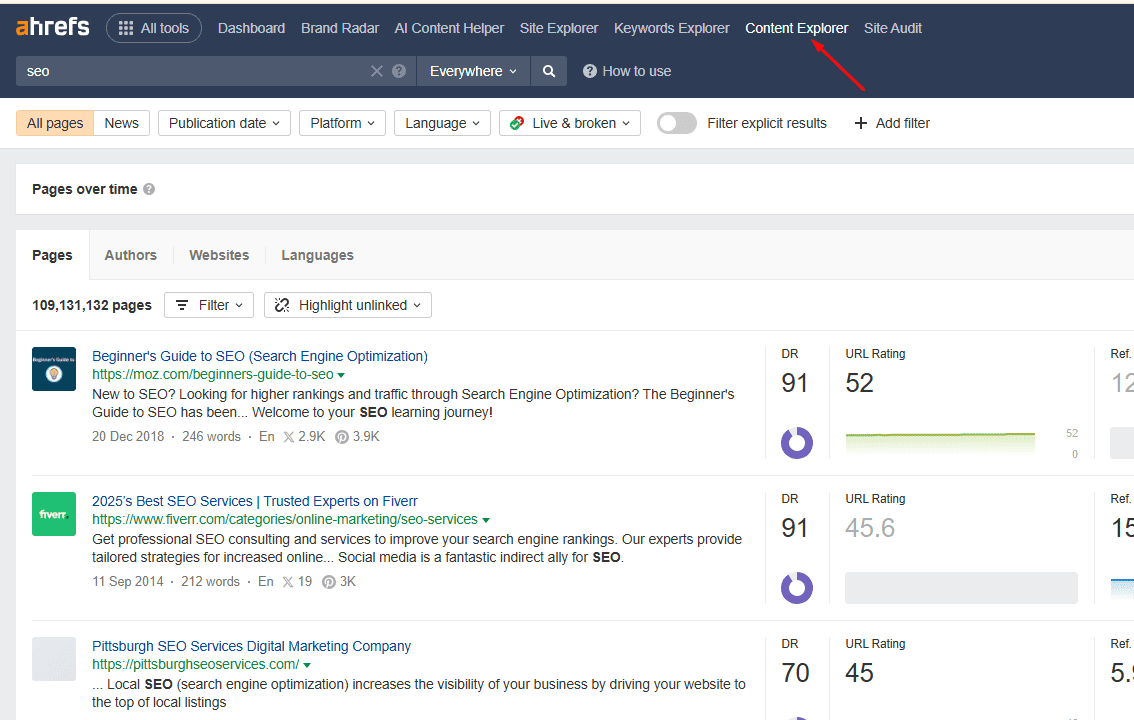Viewport: 1134px width, 720px height.
Task: Click the seo search input field
Action: (x=190, y=71)
